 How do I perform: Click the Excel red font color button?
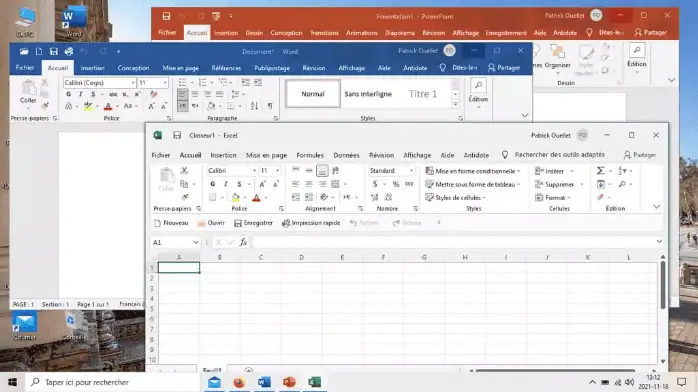(x=256, y=198)
